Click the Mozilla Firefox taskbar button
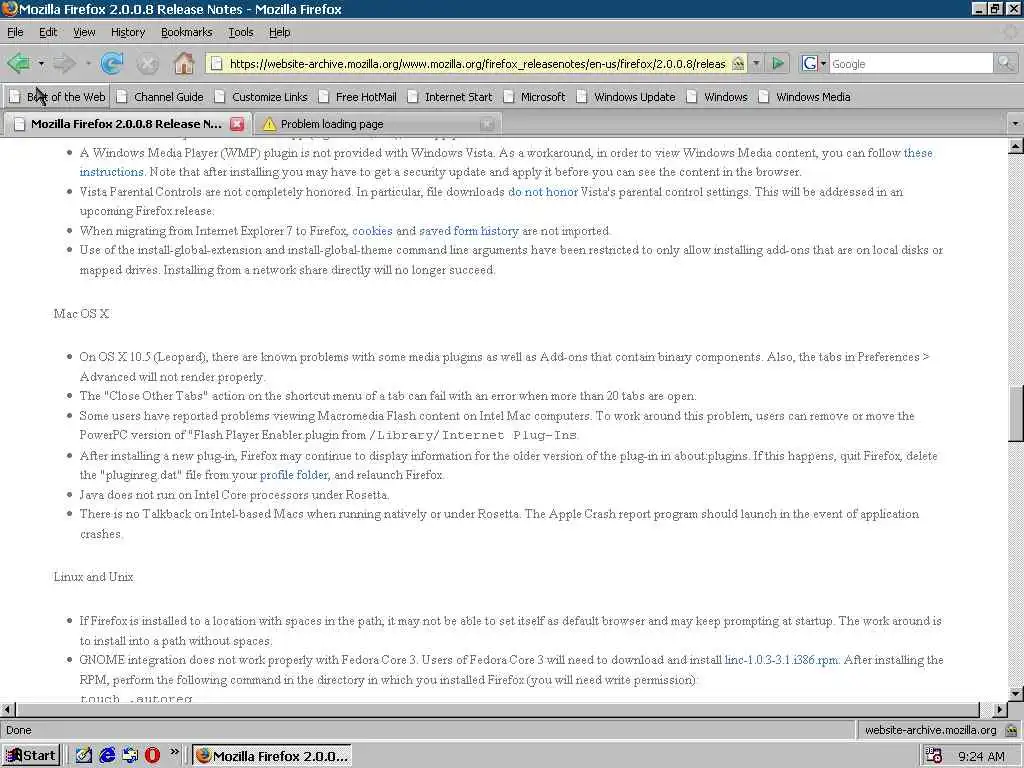This screenshot has width=1024, height=768. point(272,756)
